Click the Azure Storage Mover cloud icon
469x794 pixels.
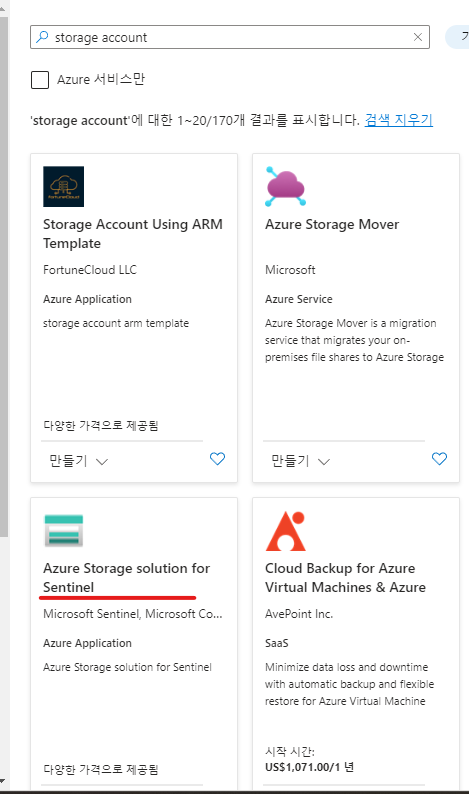pos(286,186)
